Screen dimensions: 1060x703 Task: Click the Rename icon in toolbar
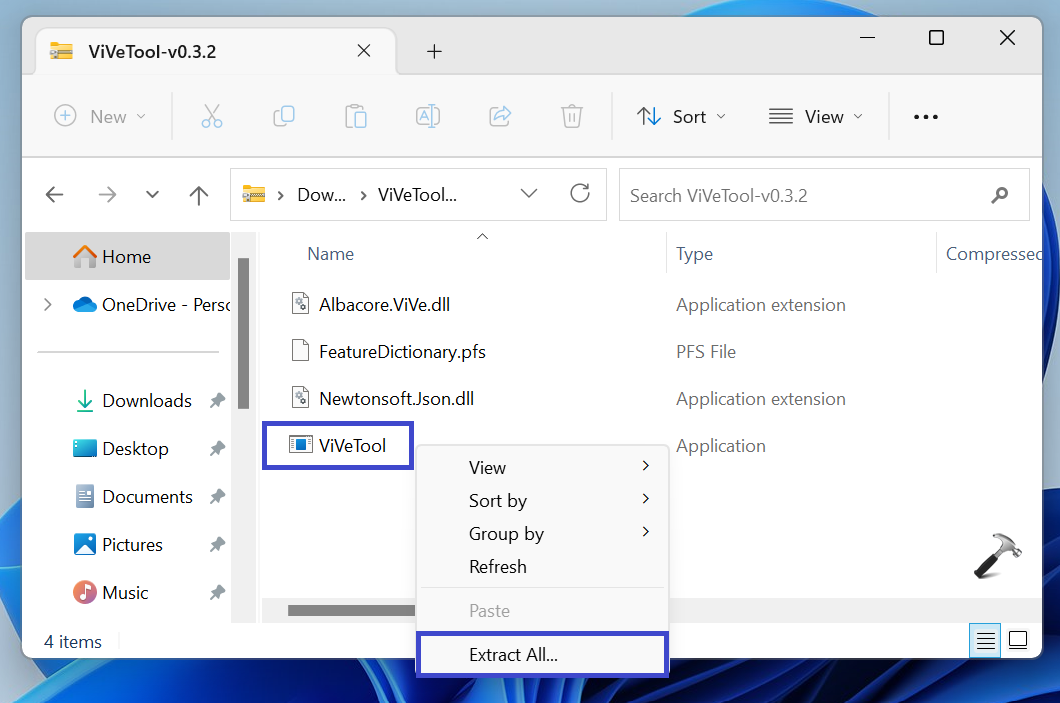[x=428, y=116]
